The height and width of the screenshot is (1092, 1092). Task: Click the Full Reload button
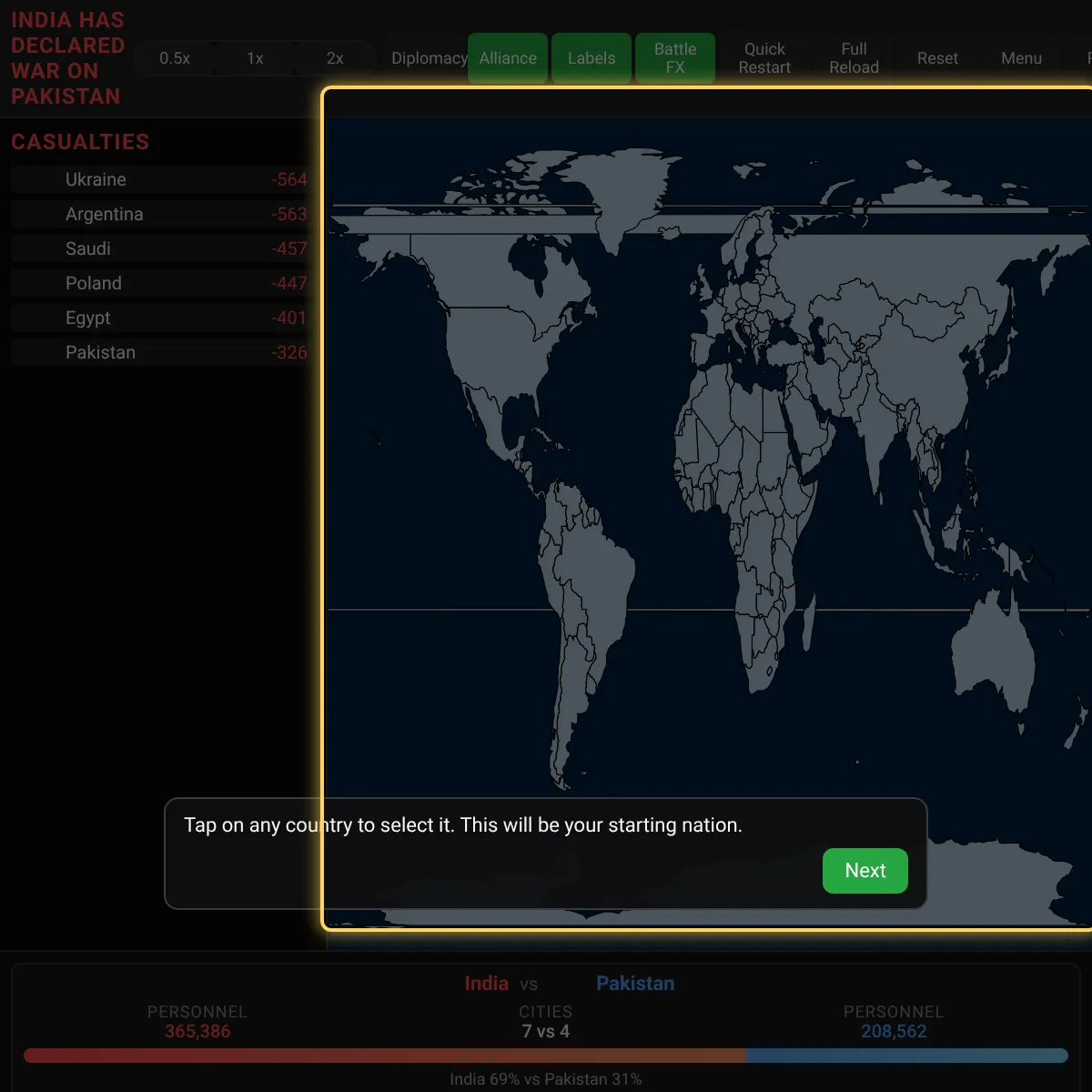(x=854, y=58)
